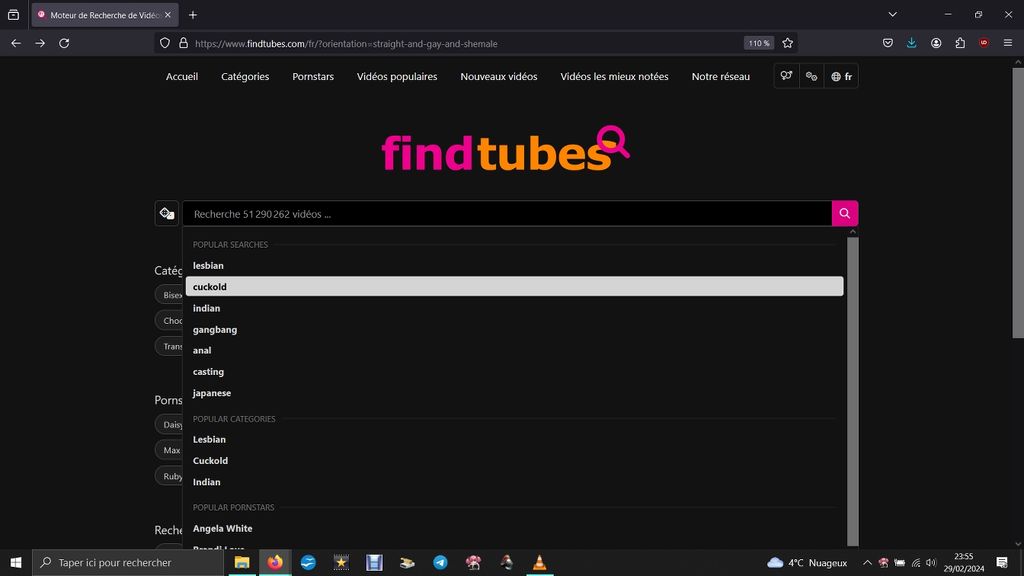Launch VLC media player from taskbar
The width and height of the screenshot is (1024, 576).
[x=540, y=562]
